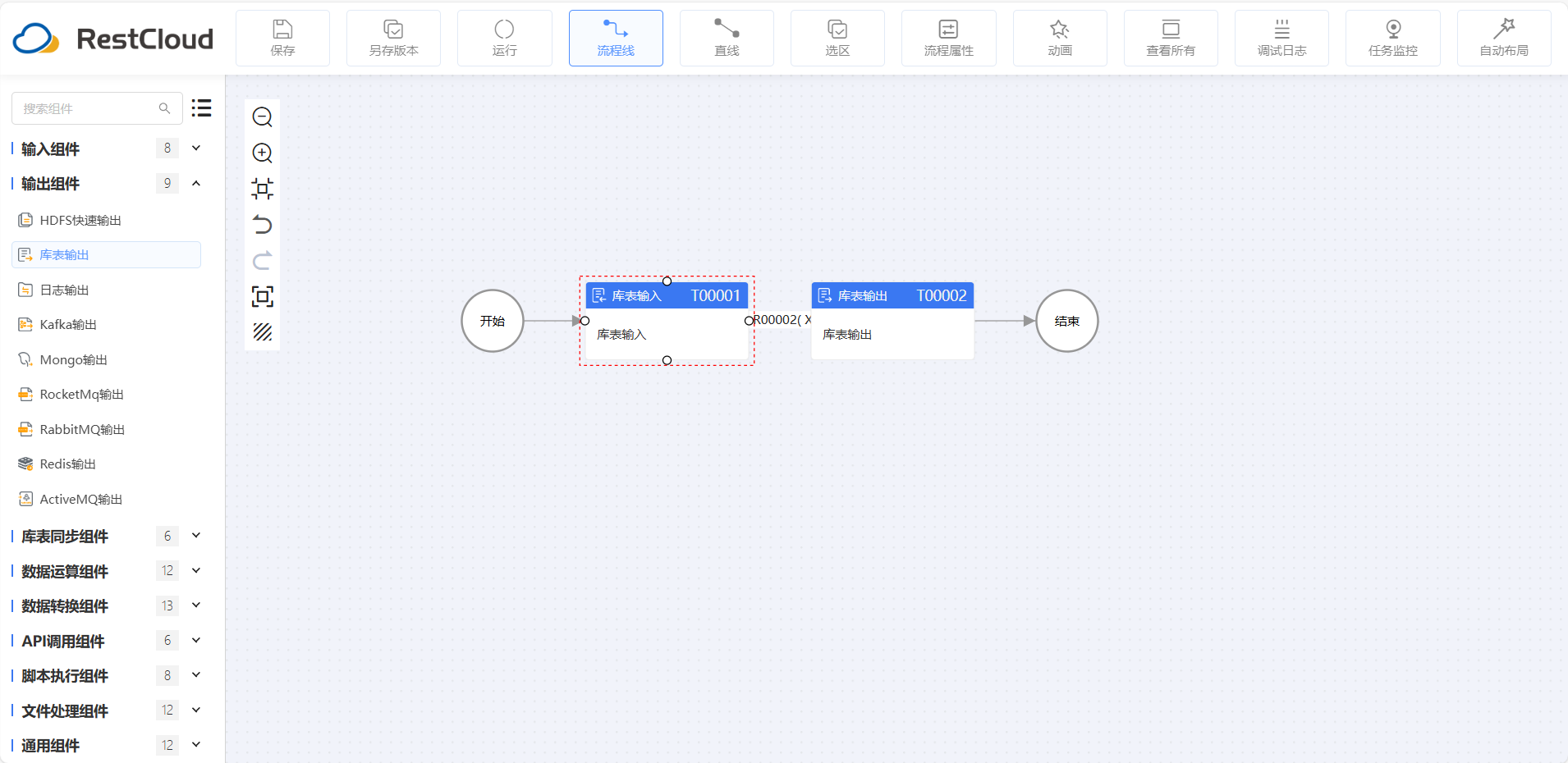This screenshot has height=763, width=1568.
Task: Click the undo arrow icon
Action: (263, 225)
